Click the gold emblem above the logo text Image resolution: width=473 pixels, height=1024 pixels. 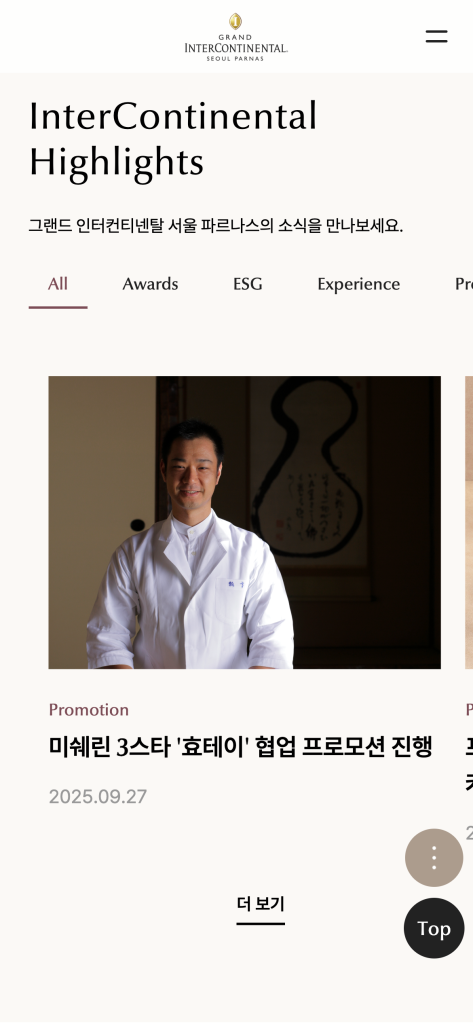coord(235,22)
